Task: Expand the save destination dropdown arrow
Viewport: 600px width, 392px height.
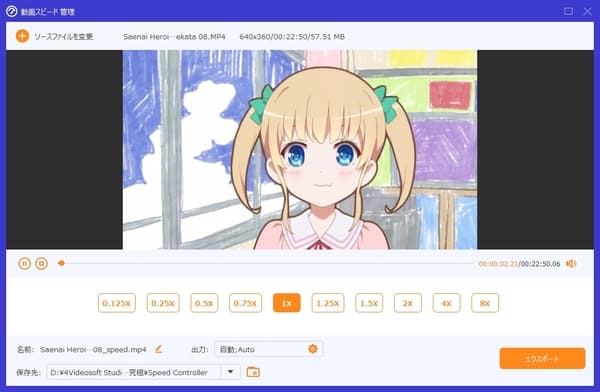Action: click(x=230, y=372)
